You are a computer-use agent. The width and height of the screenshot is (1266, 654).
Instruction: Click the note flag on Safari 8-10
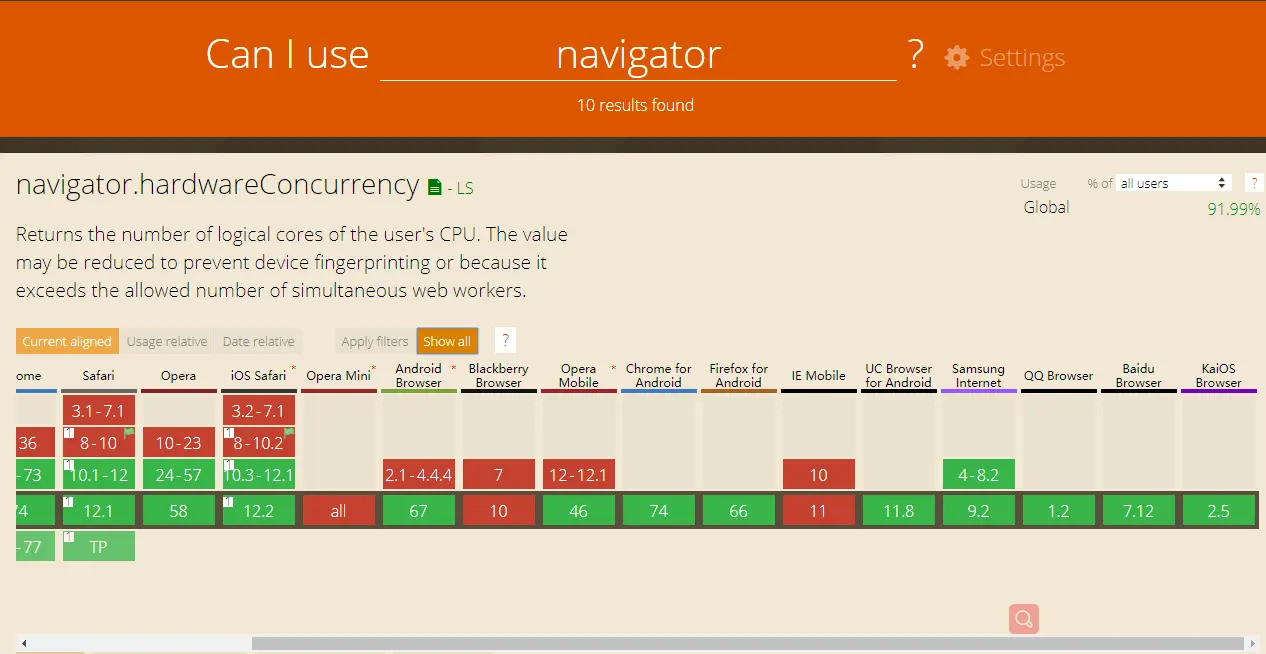pos(129,433)
